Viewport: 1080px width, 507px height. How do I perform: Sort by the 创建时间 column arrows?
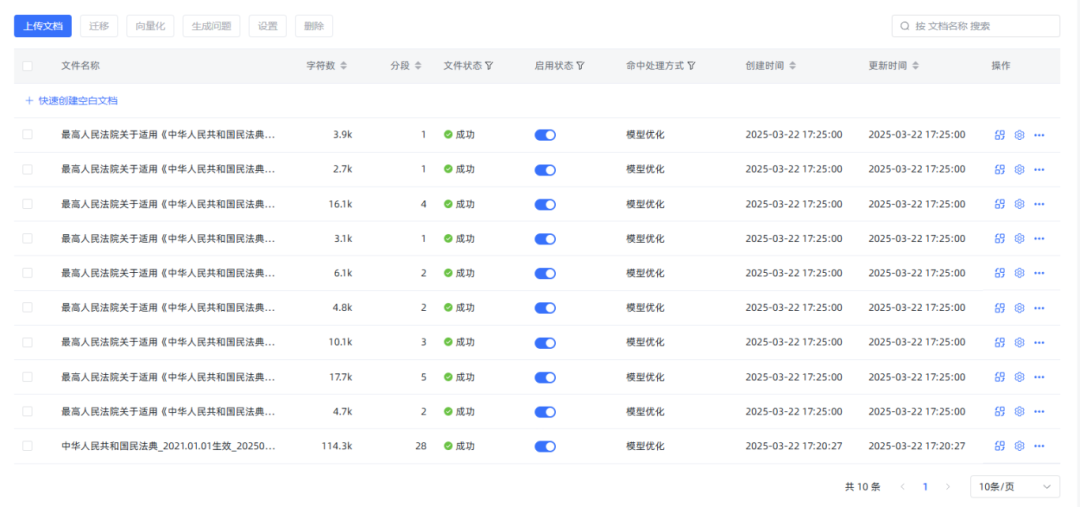pyautogui.click(x=792, y=65)
